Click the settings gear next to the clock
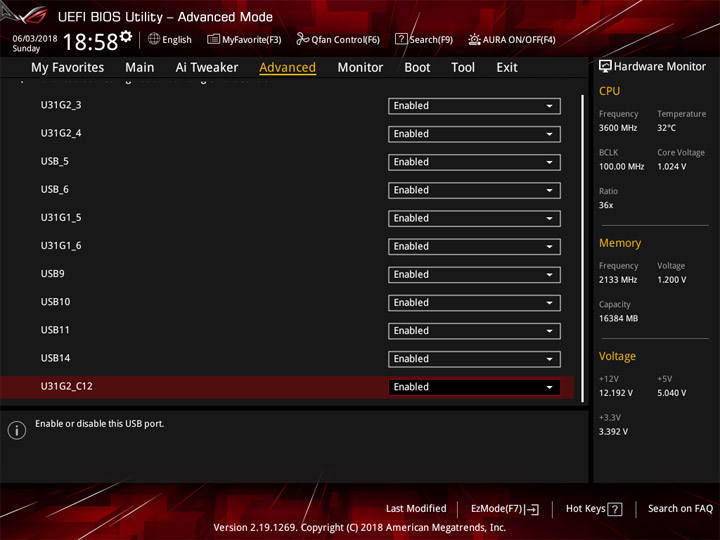The image size is (720, 540). click(x=126, y=36)
